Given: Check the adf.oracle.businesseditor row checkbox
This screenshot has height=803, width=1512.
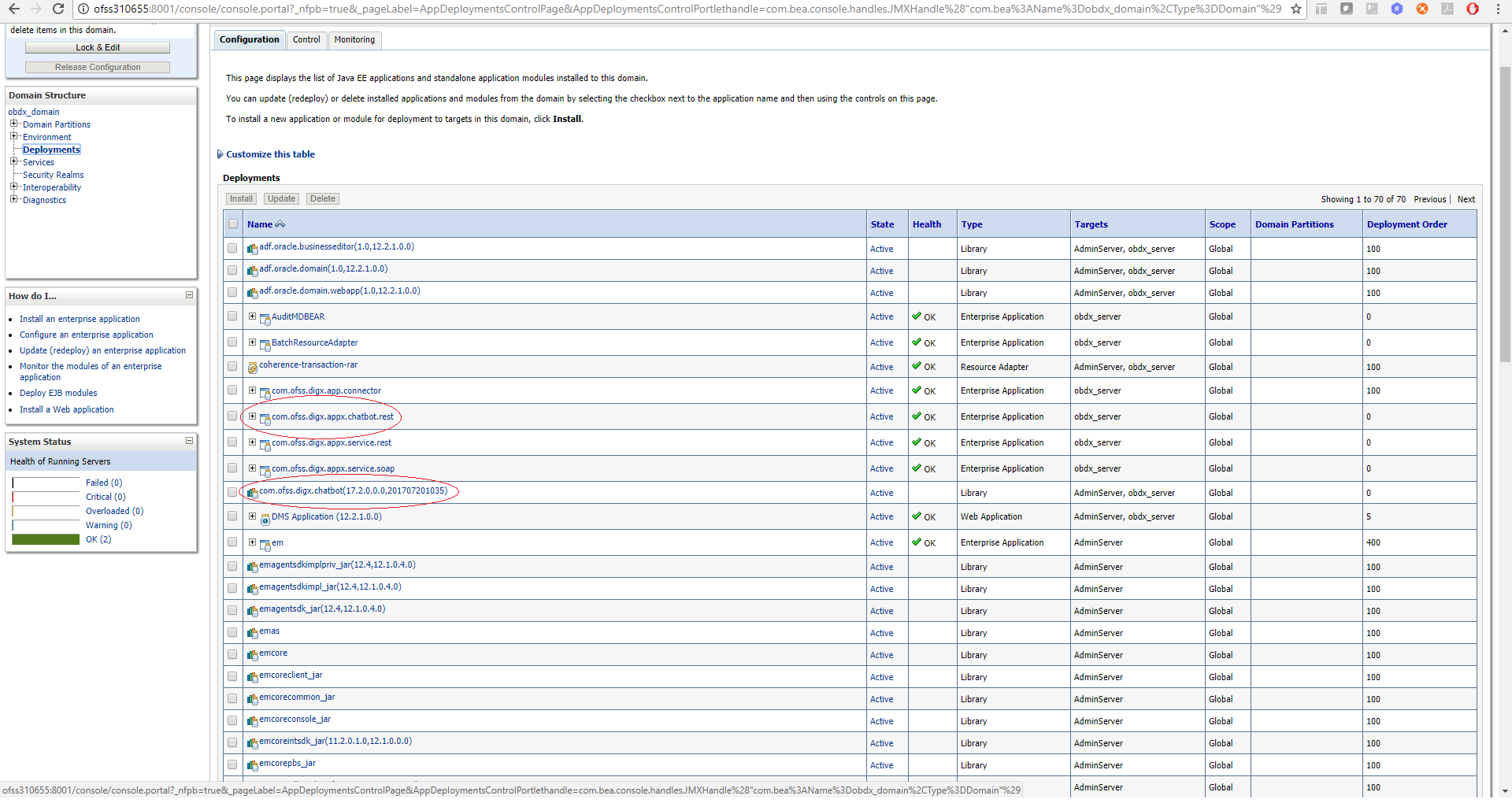Looking at the screenshot, I should pyautogui.click(x=232, y=248).
